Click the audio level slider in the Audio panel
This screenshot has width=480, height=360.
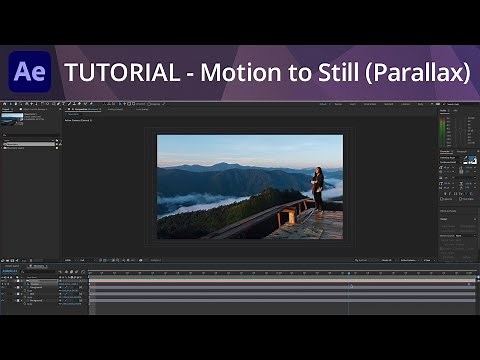click(x=460, y=129)
